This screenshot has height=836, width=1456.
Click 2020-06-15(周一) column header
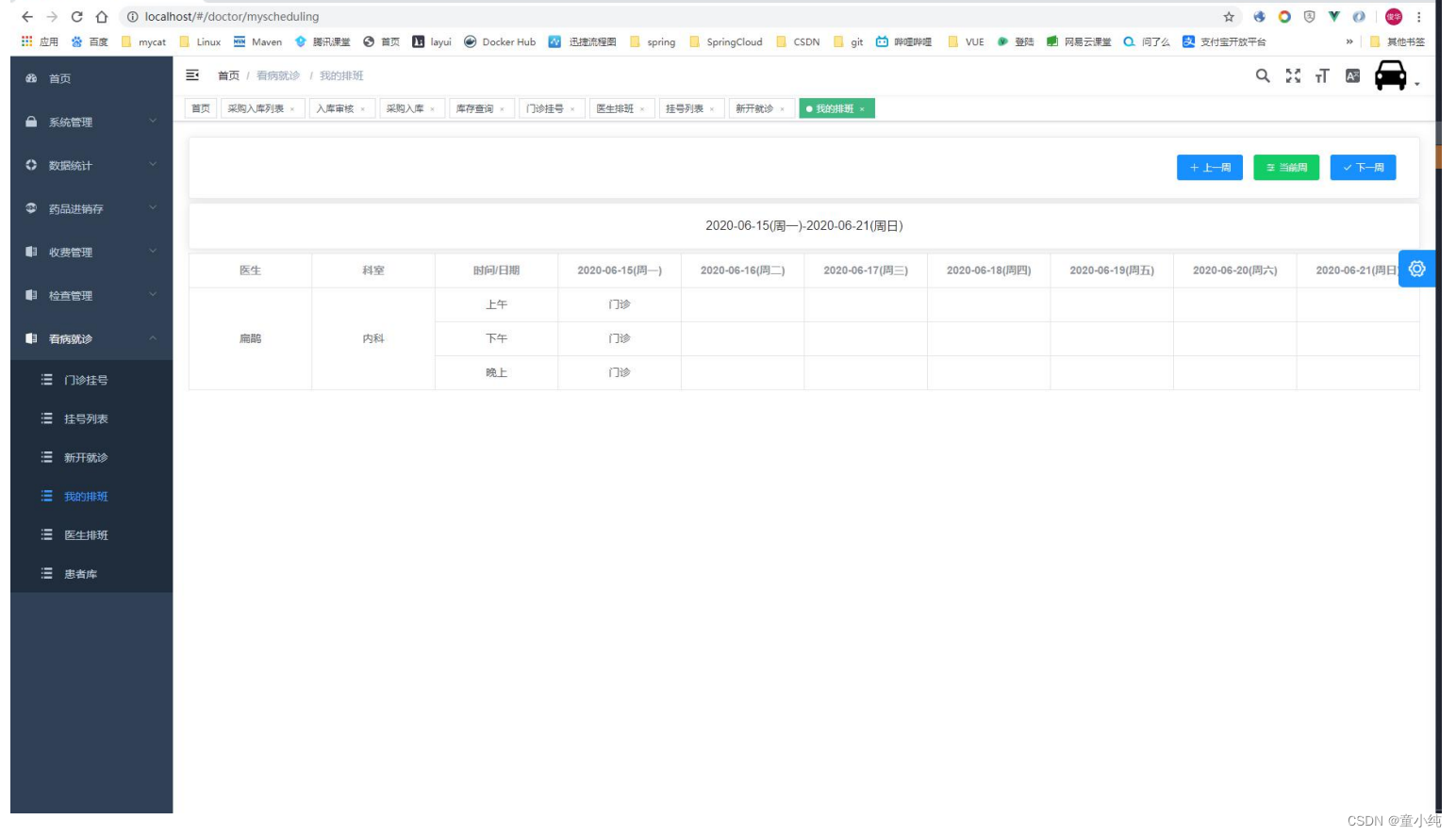(x=620, y=270)
